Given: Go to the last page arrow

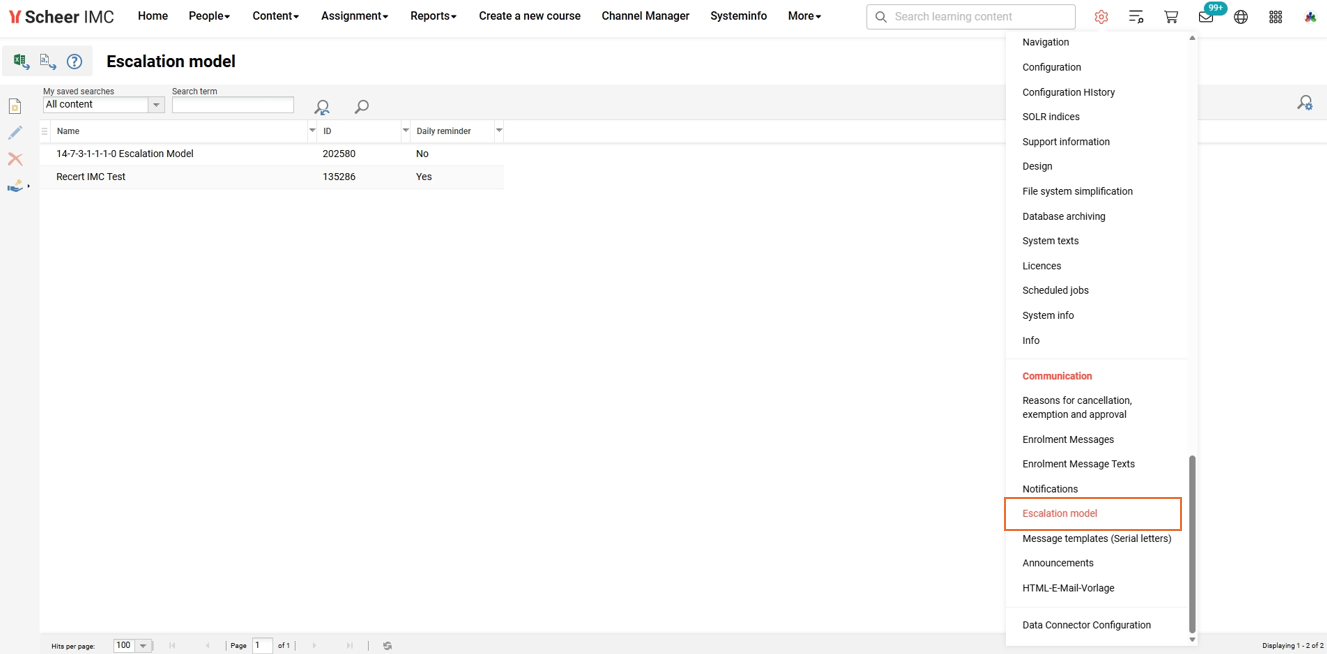Looking at the screenshot, I should (349, 646).
